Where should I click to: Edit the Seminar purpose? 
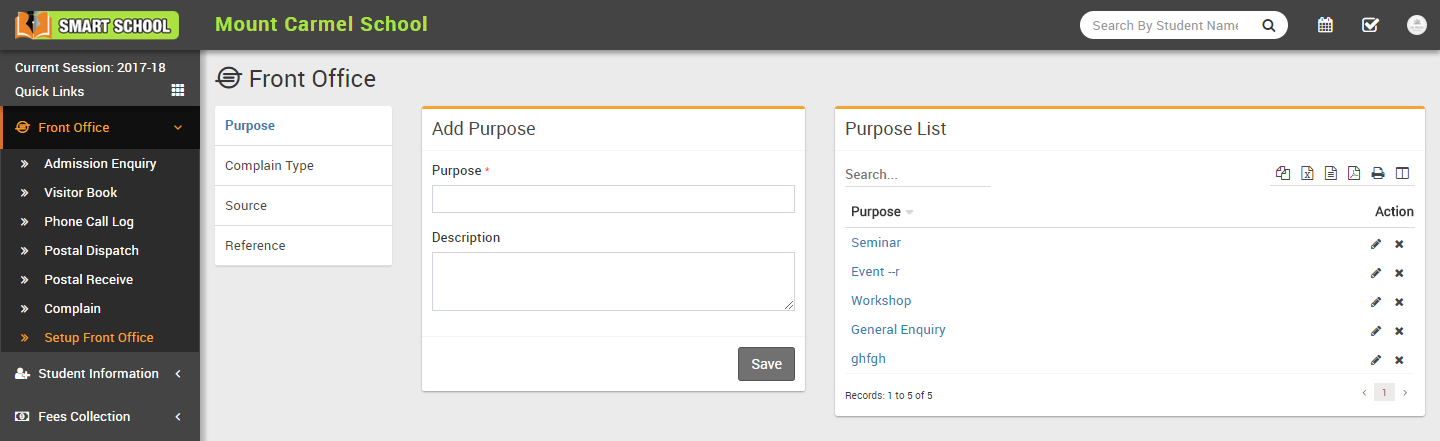point(1376,243)
